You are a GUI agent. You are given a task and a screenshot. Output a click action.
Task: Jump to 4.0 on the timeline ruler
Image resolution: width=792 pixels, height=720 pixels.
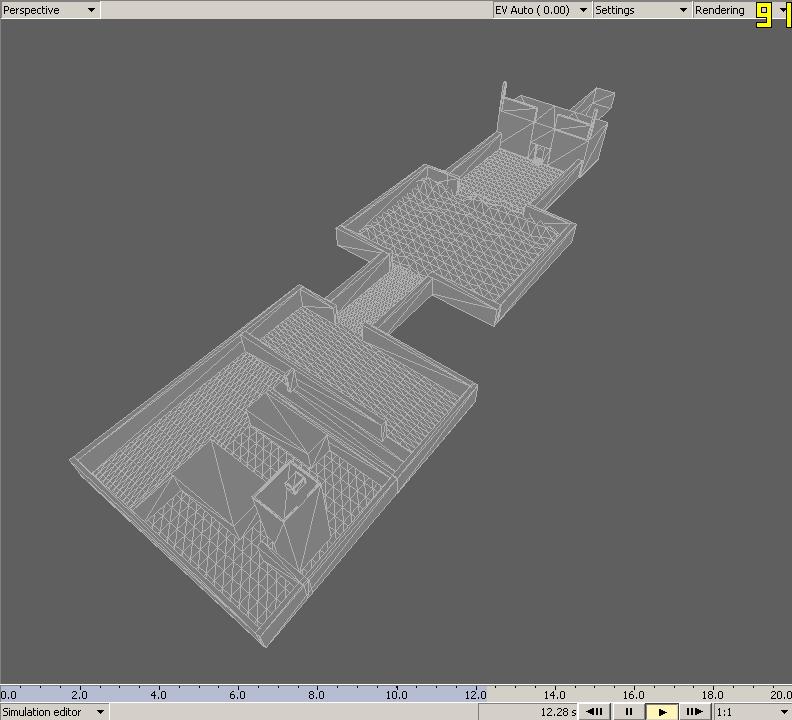click(x=158, y=695)
